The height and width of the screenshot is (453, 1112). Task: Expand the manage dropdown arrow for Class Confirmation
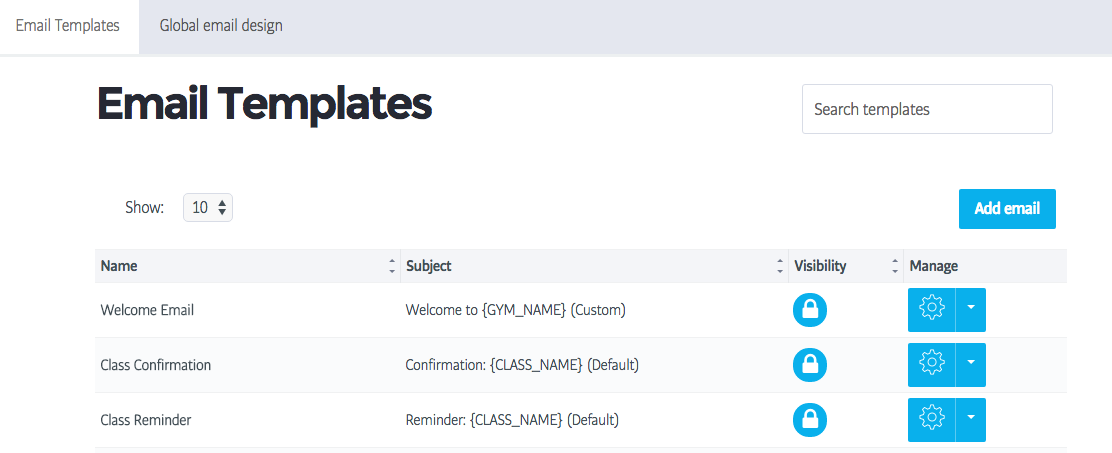click(971, 365)
